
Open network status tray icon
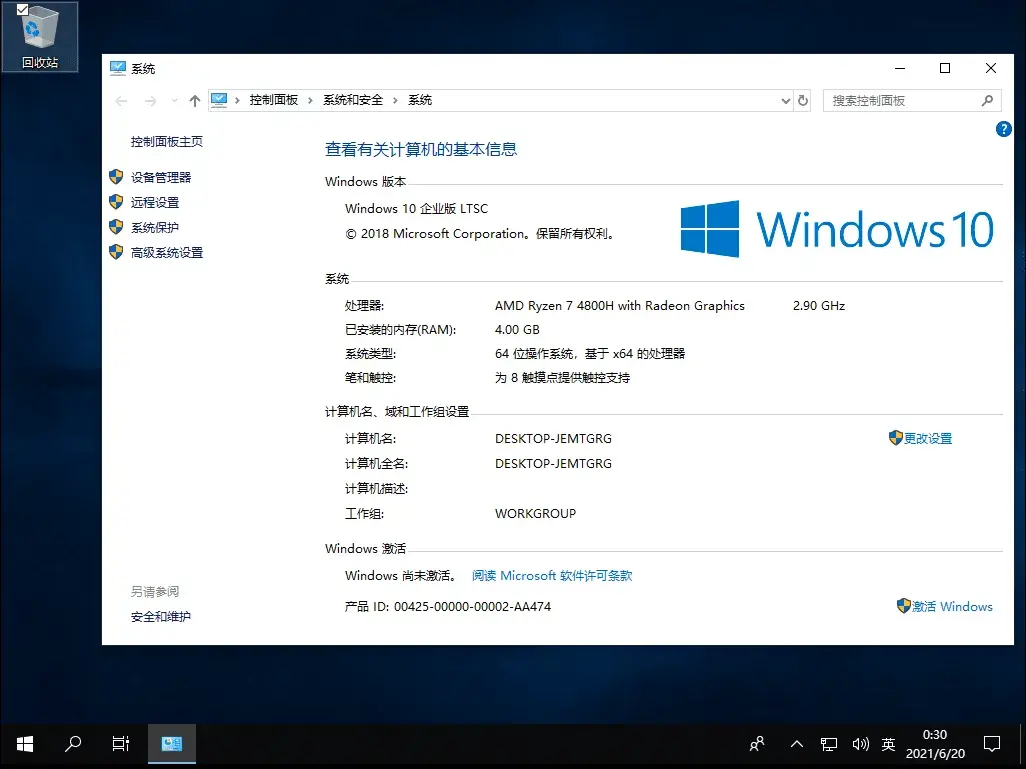(829, 744)
